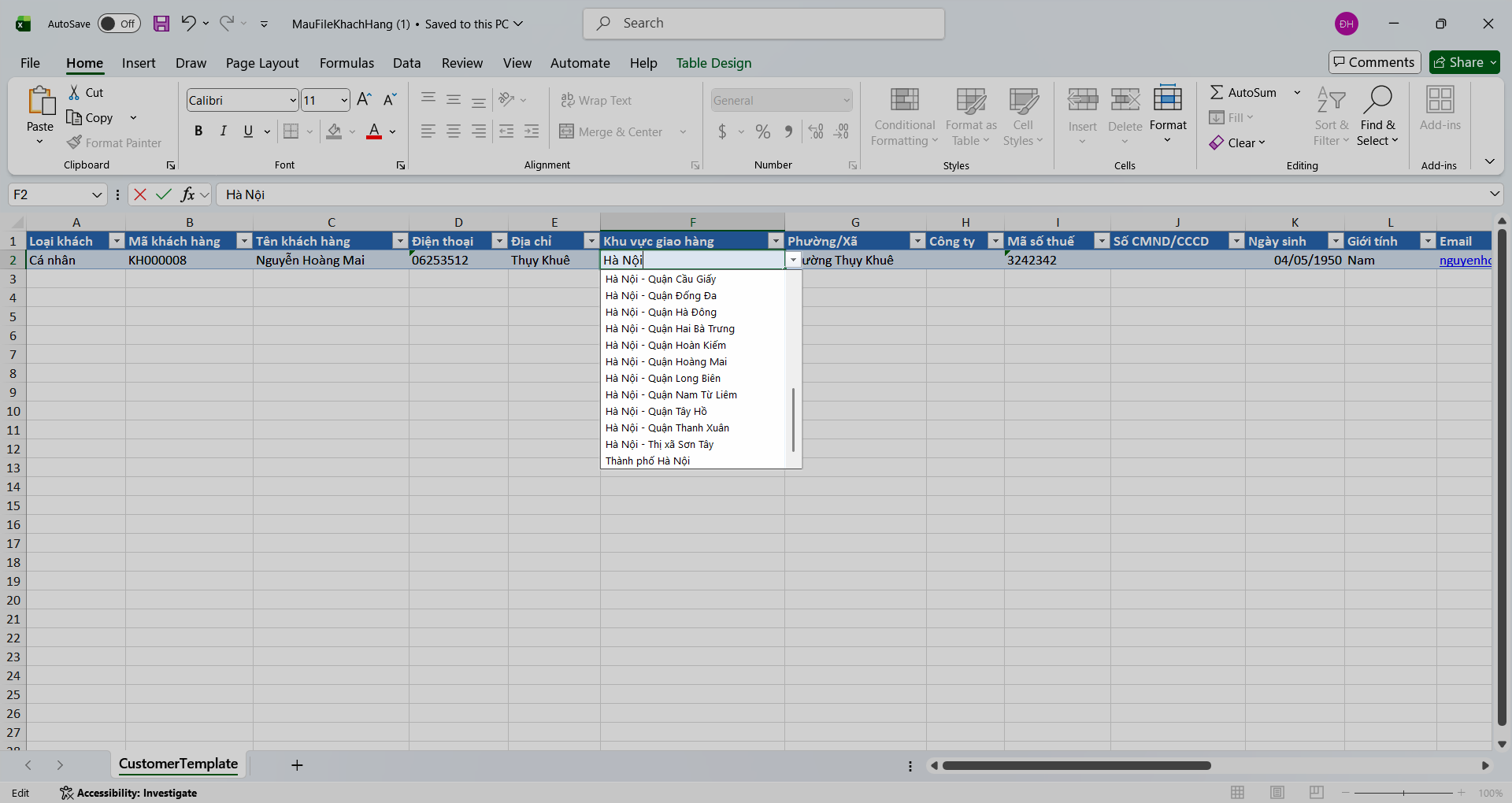
Task: Toggle AutoSave switch
Action: pos(119,24)
